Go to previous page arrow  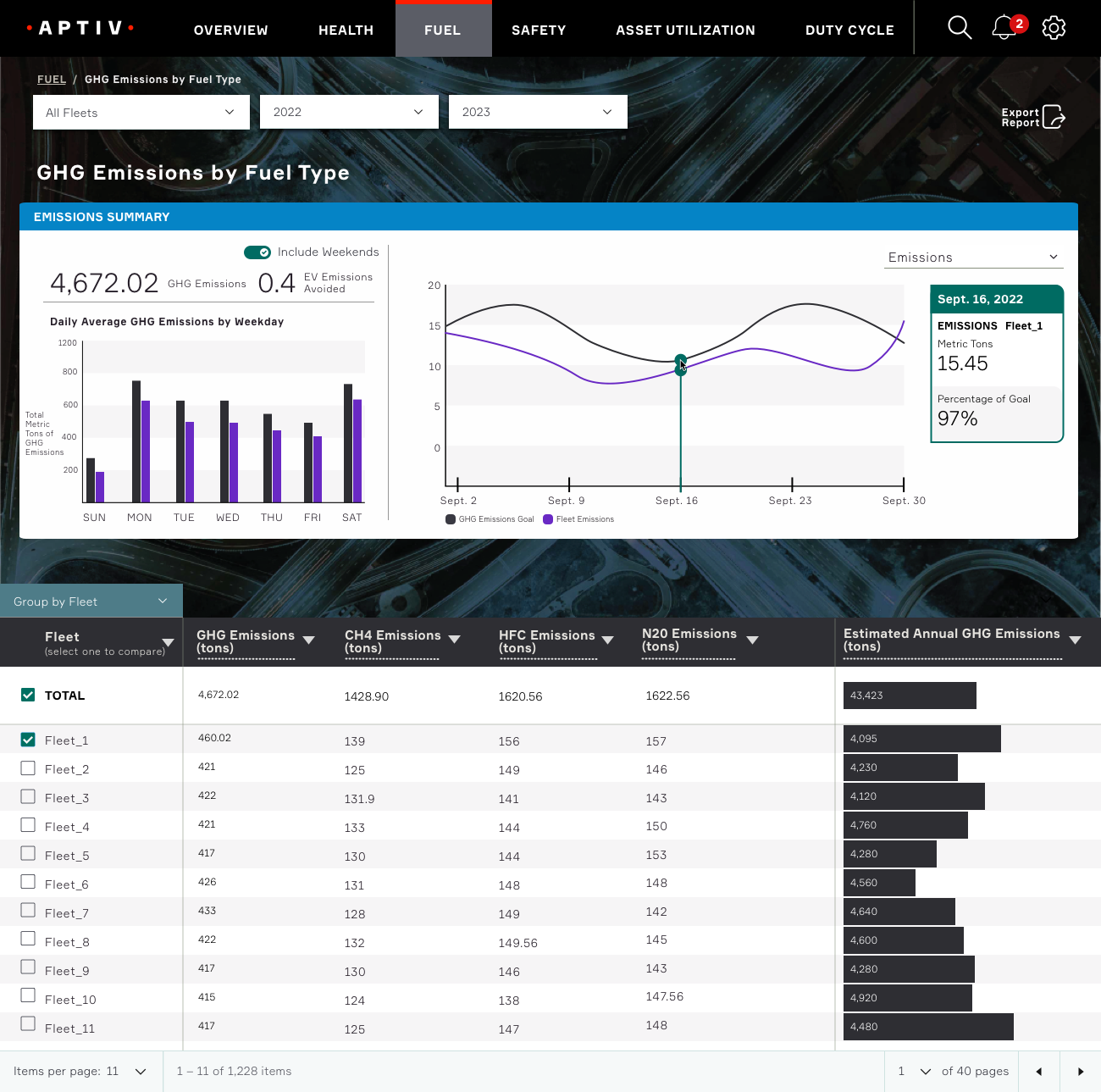(1039, 1072)
